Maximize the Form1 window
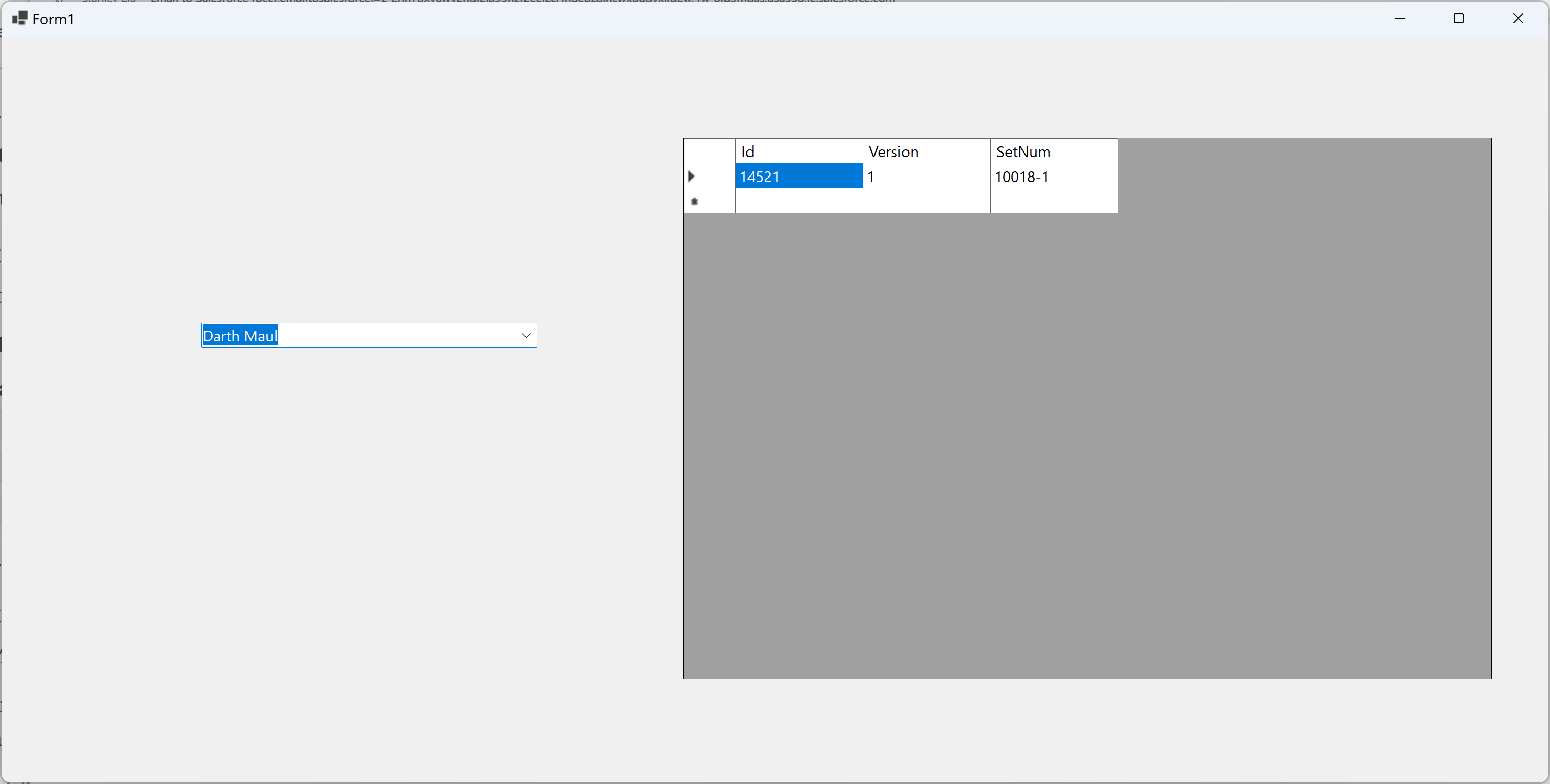1550x784 pixels. point(1459,19)
